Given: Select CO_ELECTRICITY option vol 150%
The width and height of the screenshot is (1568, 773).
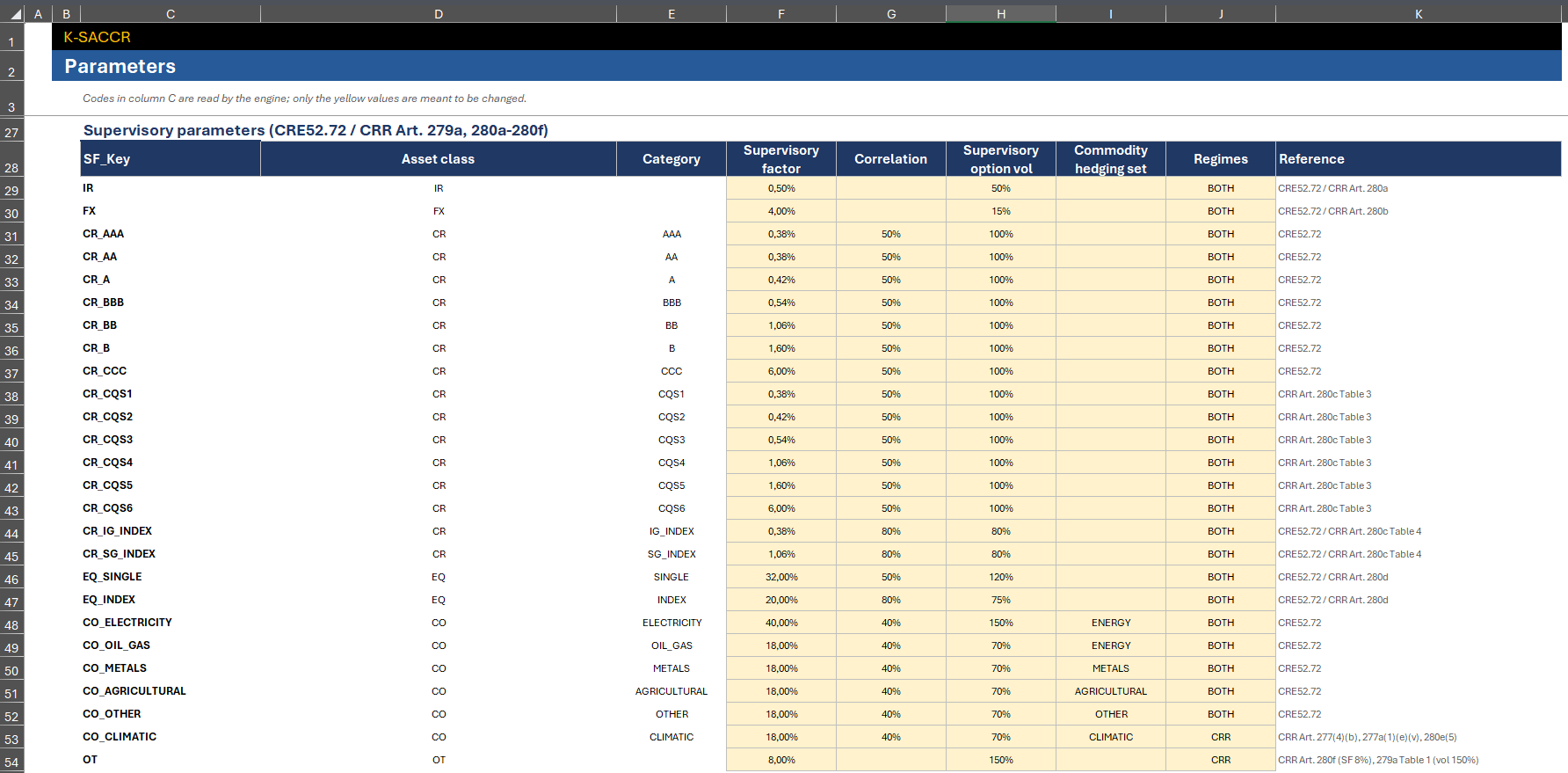Looking at the screenshot, I should 1001,623.
